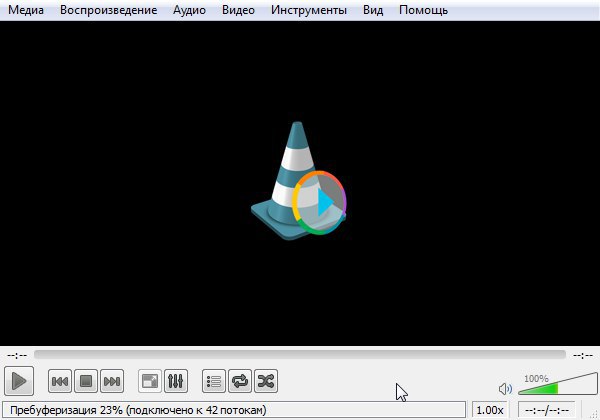Click the elapsed time label left of seek bar
Screen dimensions: 600x420
[x=17, y=355]
